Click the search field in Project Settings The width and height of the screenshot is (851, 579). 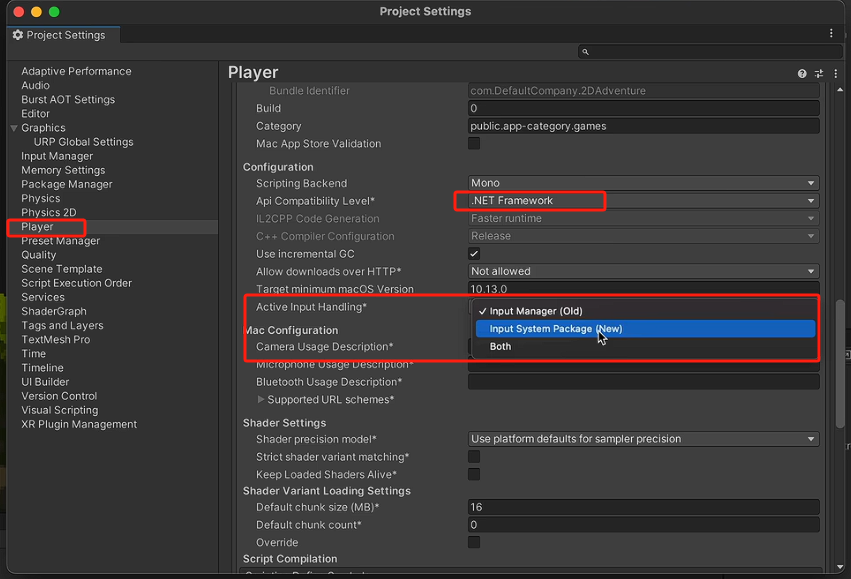tap(710, 52)
